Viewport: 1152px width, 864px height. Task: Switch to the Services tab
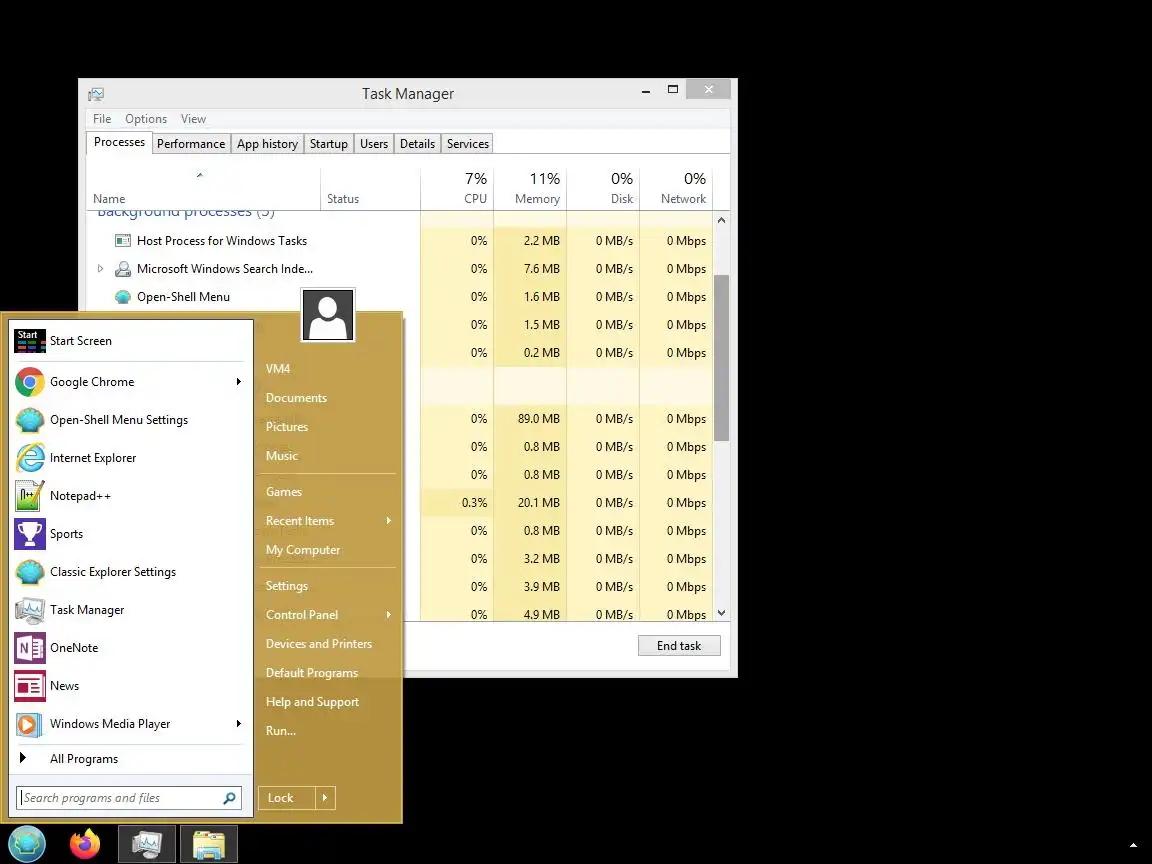coord(468,144)
